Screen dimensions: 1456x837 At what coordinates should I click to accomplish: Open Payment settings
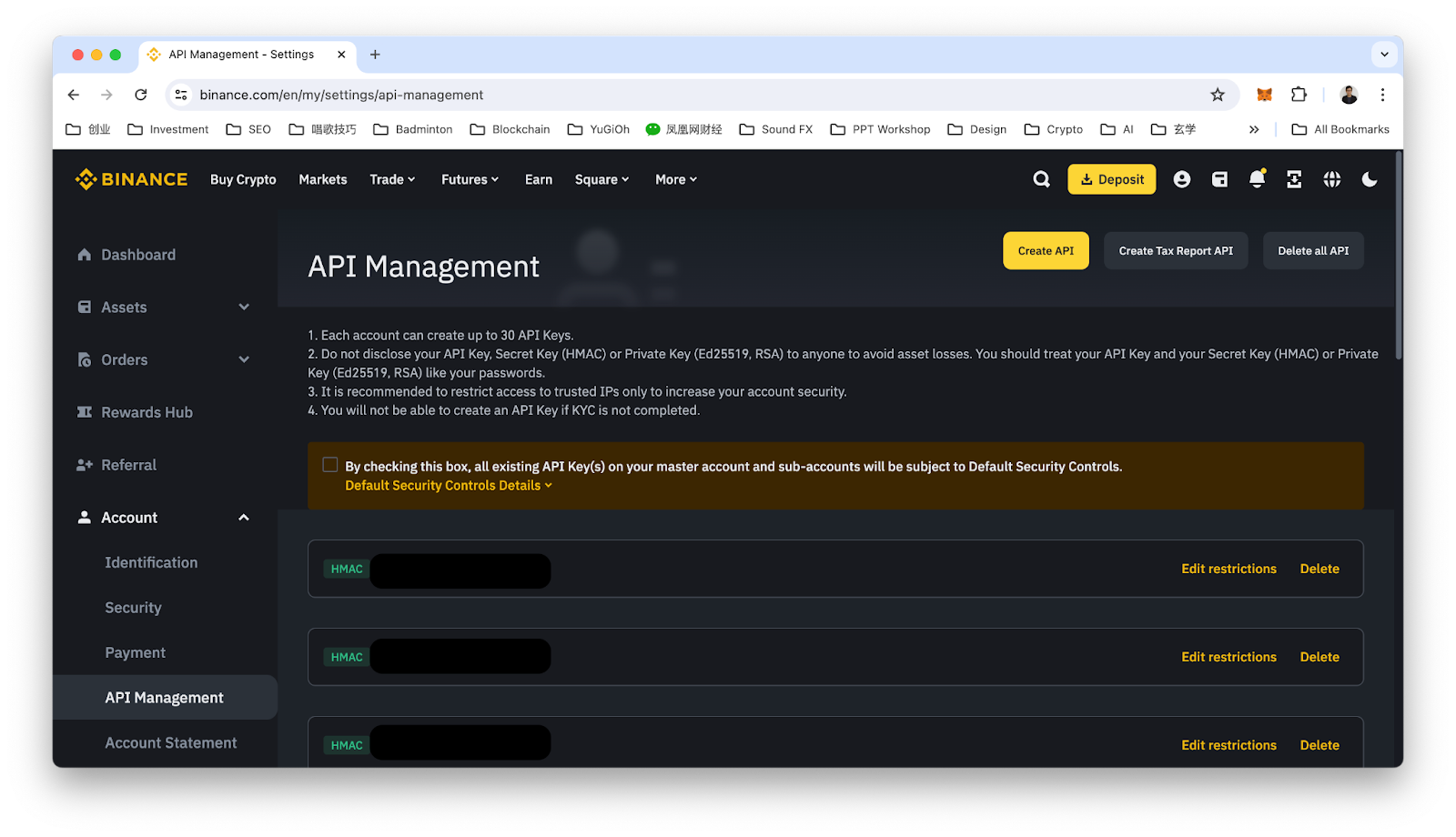pyautogui.click(x=135, y=652)
